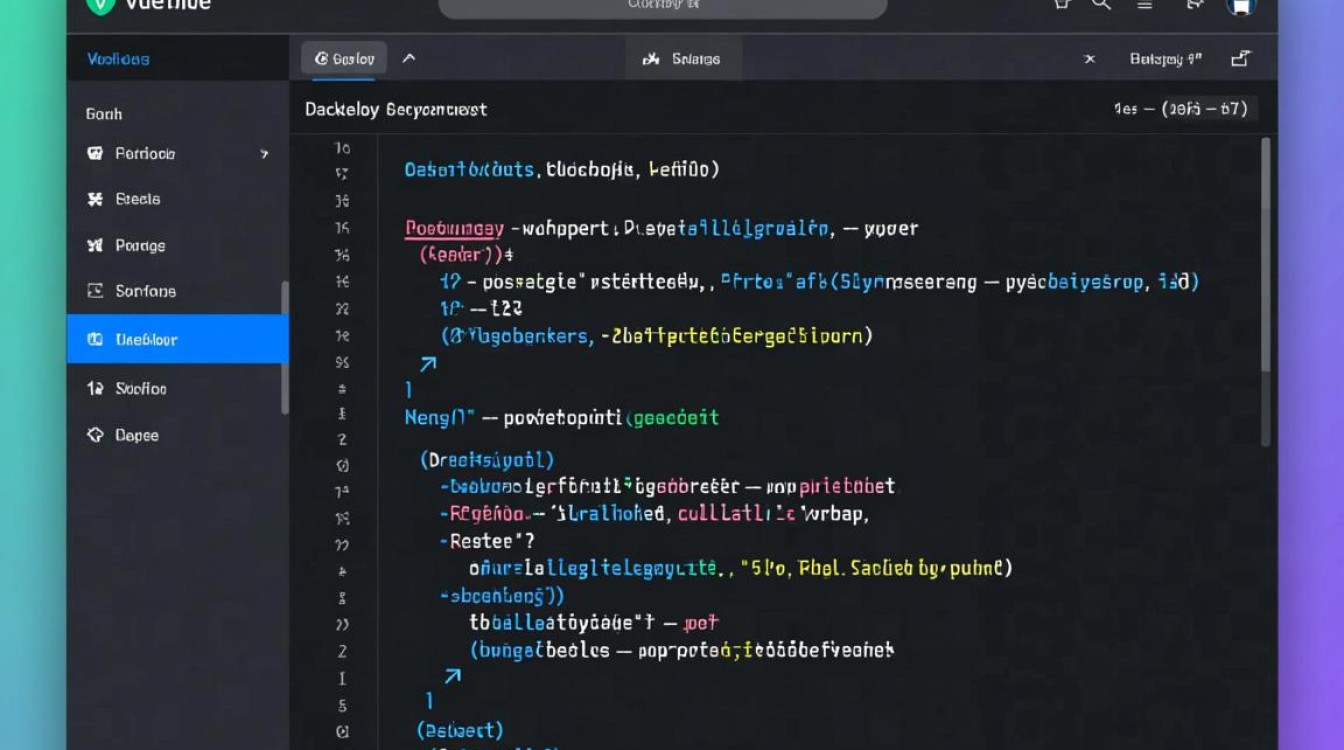Click the icon beside the "Poaage" sidebar item
The height and width of the screenshot is (750, 1344).
[95, 245]
